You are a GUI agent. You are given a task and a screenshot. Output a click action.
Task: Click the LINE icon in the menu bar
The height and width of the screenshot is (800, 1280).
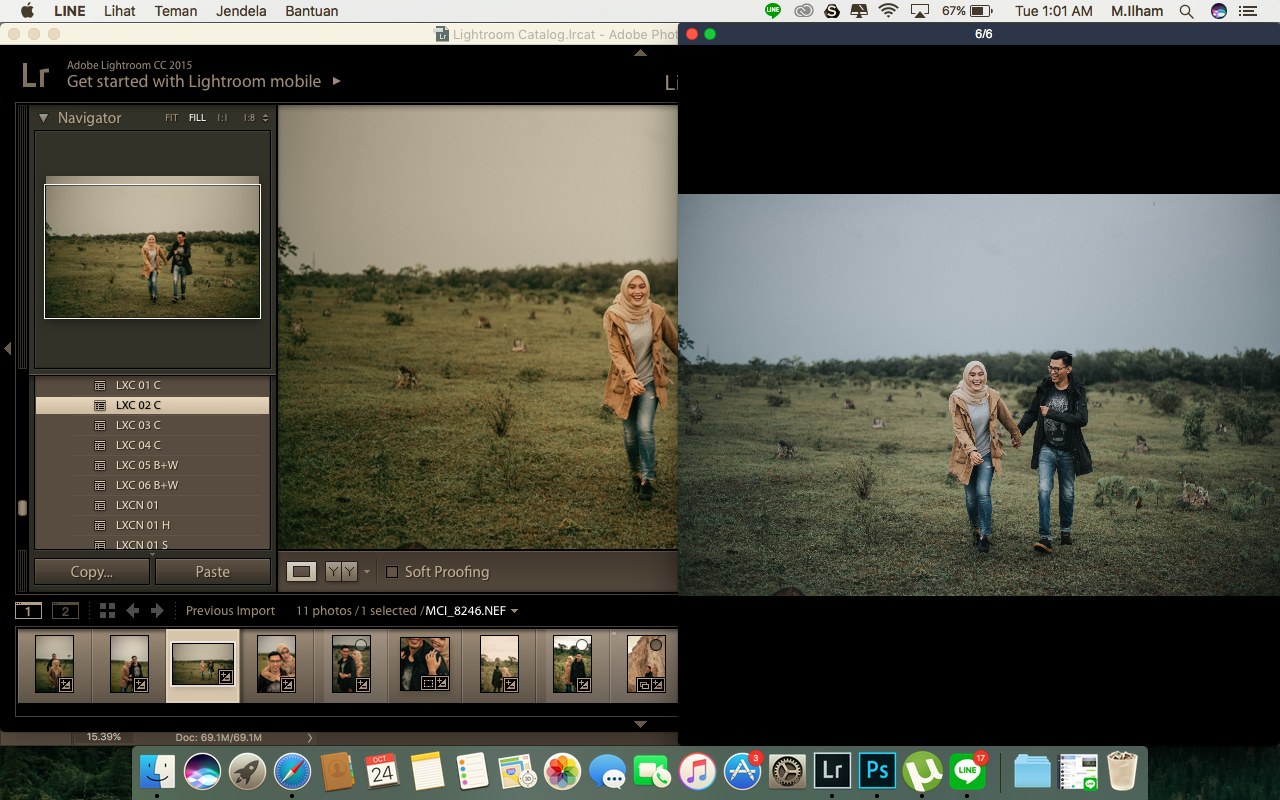coord(773,11)
